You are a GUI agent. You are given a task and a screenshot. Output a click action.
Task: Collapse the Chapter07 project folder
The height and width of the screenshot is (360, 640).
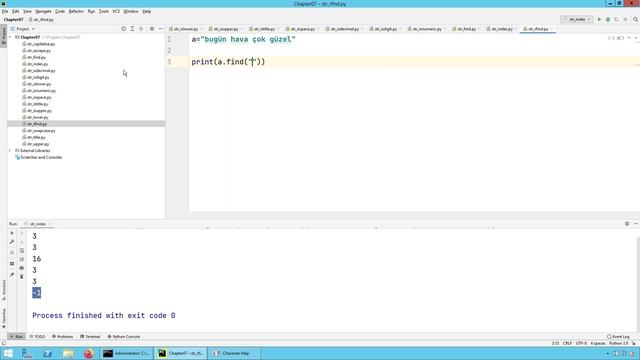(10, 37)
